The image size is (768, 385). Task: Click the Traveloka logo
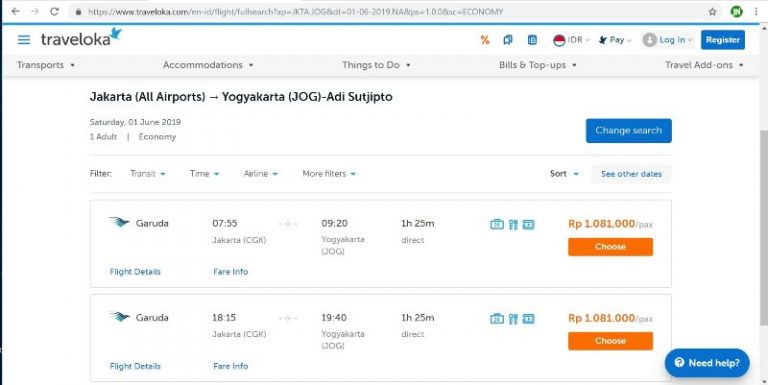pyautogui.click(x=81, y=38)
